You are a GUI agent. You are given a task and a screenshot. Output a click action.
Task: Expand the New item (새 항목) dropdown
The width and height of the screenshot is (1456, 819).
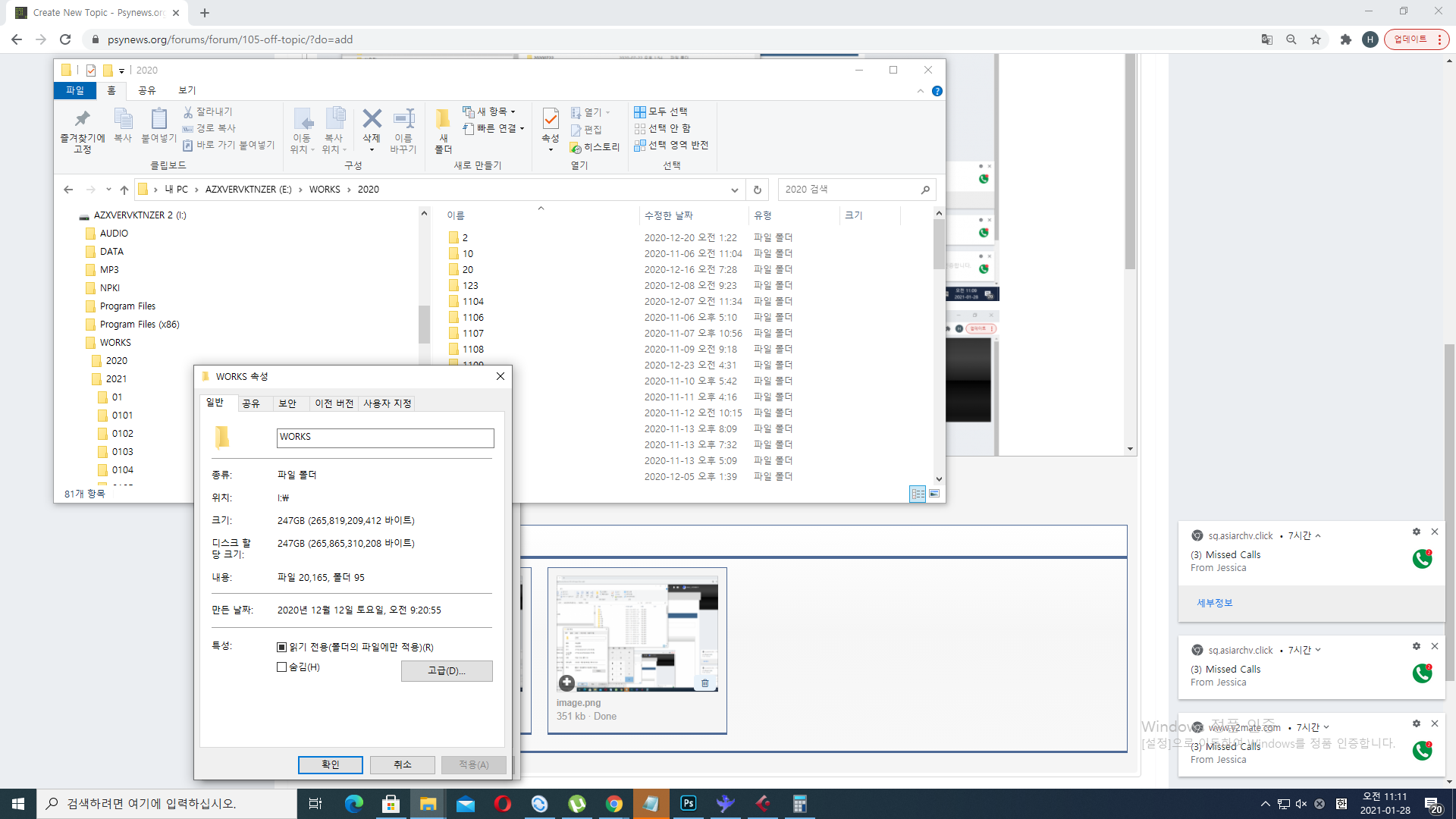point(513,111)
